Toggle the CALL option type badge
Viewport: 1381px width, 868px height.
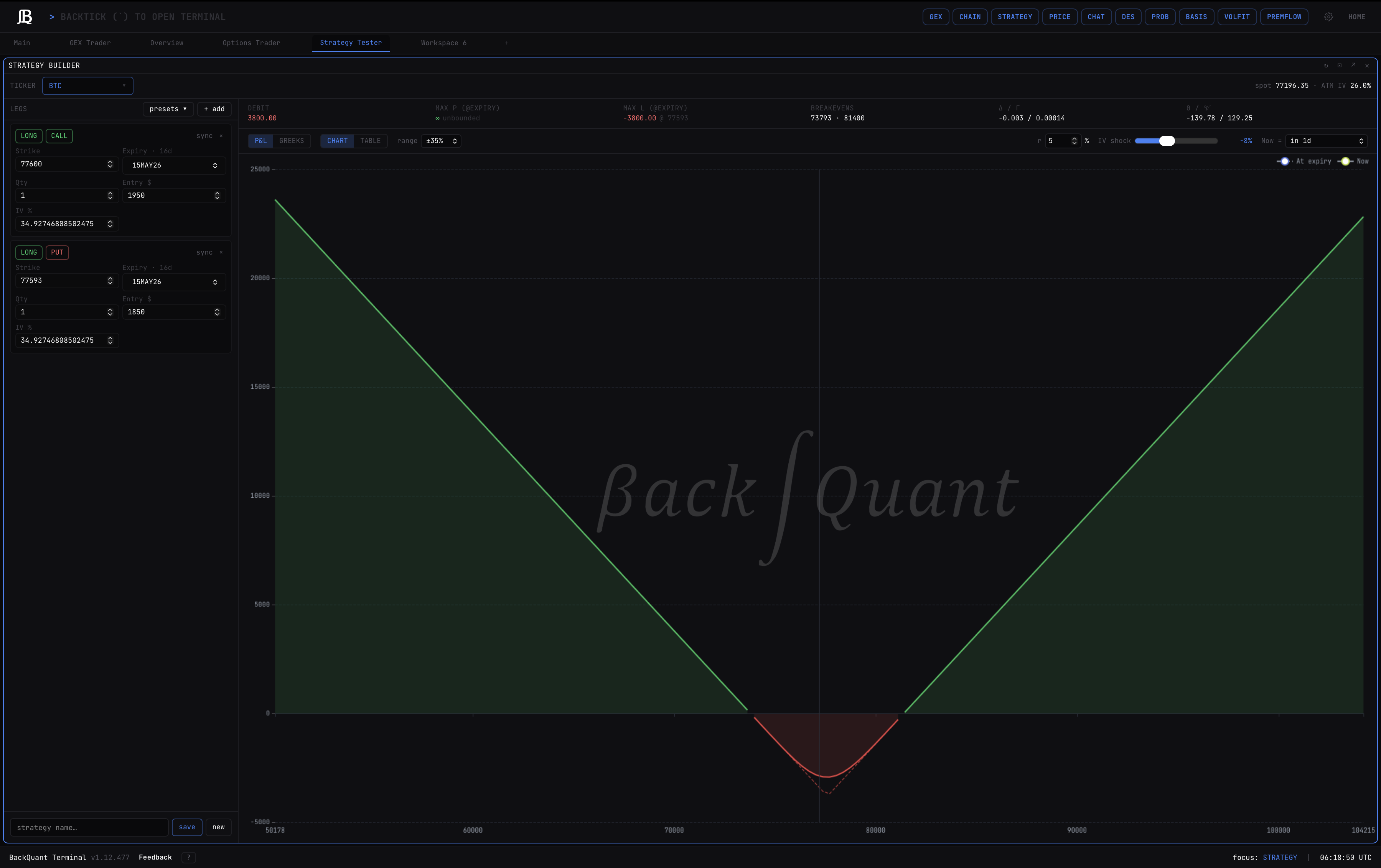coord(59,136)
